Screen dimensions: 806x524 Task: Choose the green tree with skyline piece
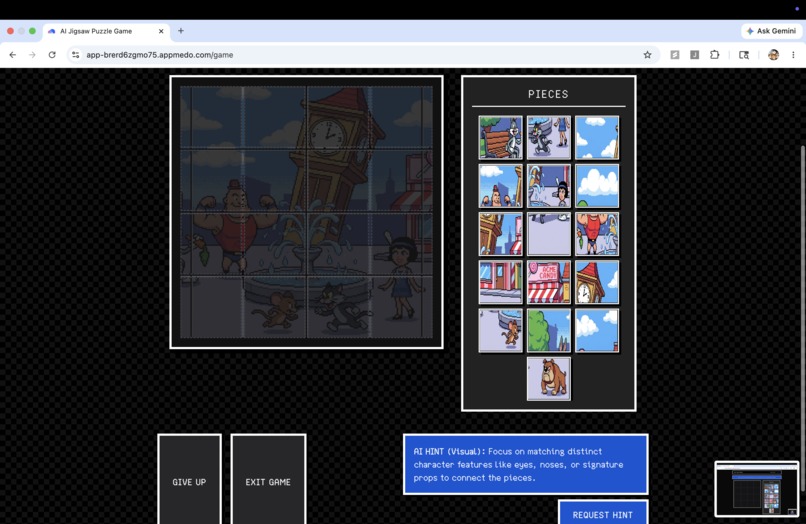click(x=548, y=331)
